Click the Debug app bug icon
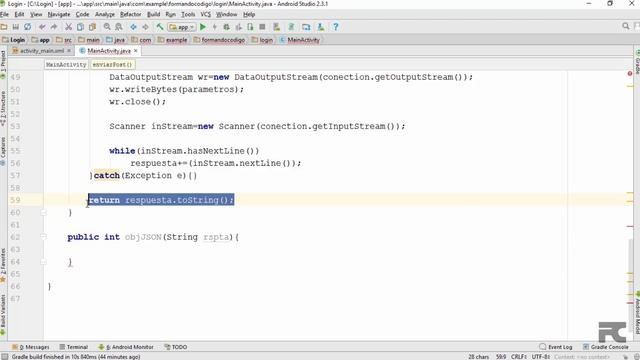This screenshot has height=360, width=640. pyautogui.click(x=227, y=27)
